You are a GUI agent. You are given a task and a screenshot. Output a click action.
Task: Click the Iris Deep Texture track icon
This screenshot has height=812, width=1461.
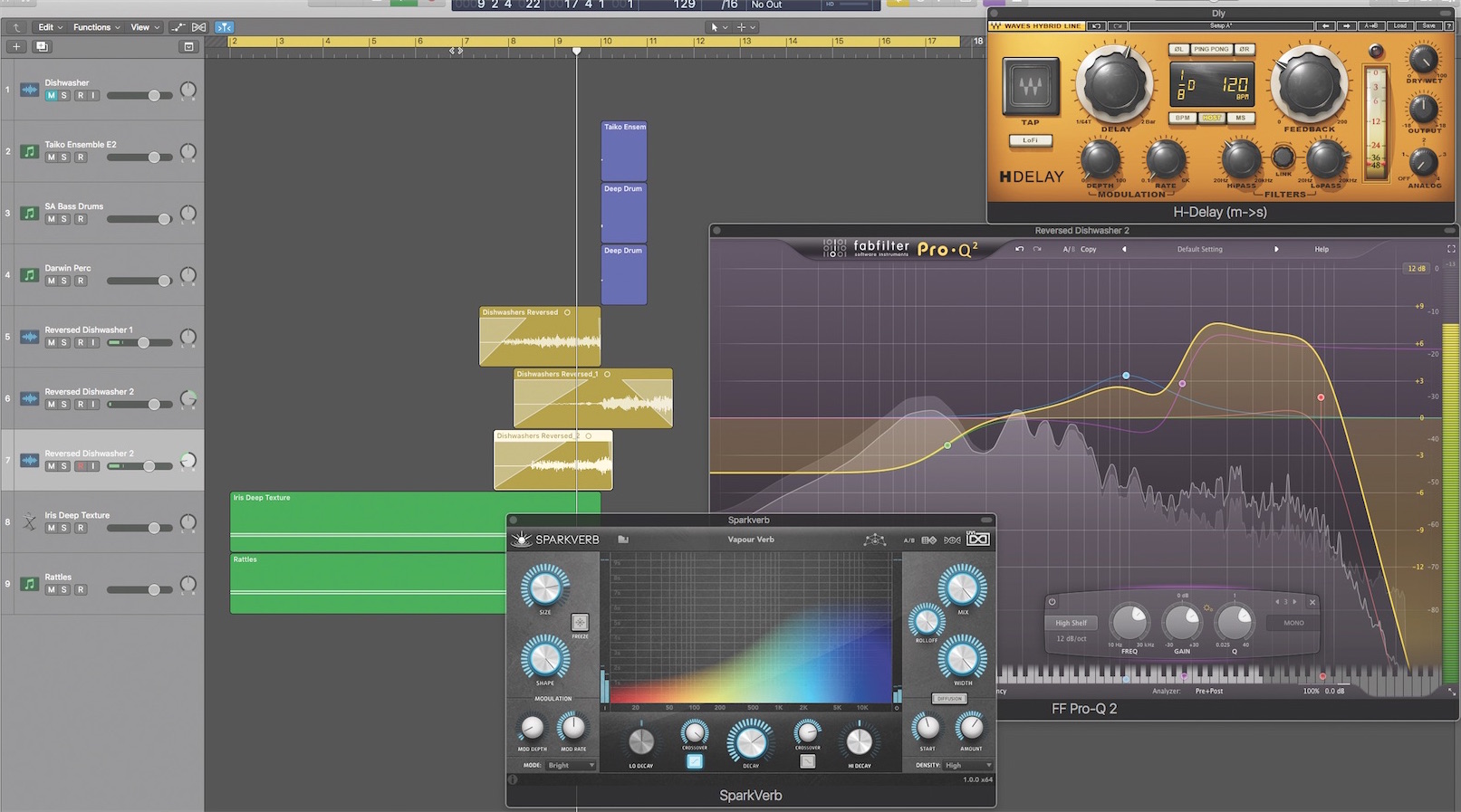point(29,521)
